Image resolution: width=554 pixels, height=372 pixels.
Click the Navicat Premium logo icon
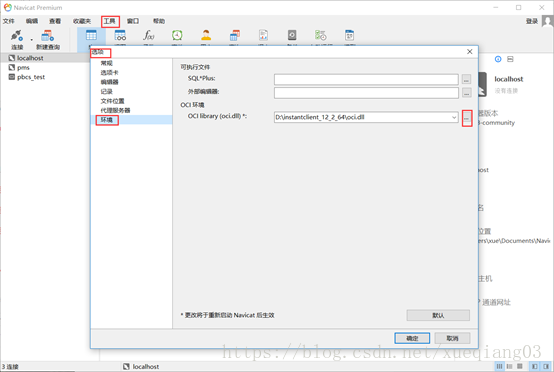point(7,7)
